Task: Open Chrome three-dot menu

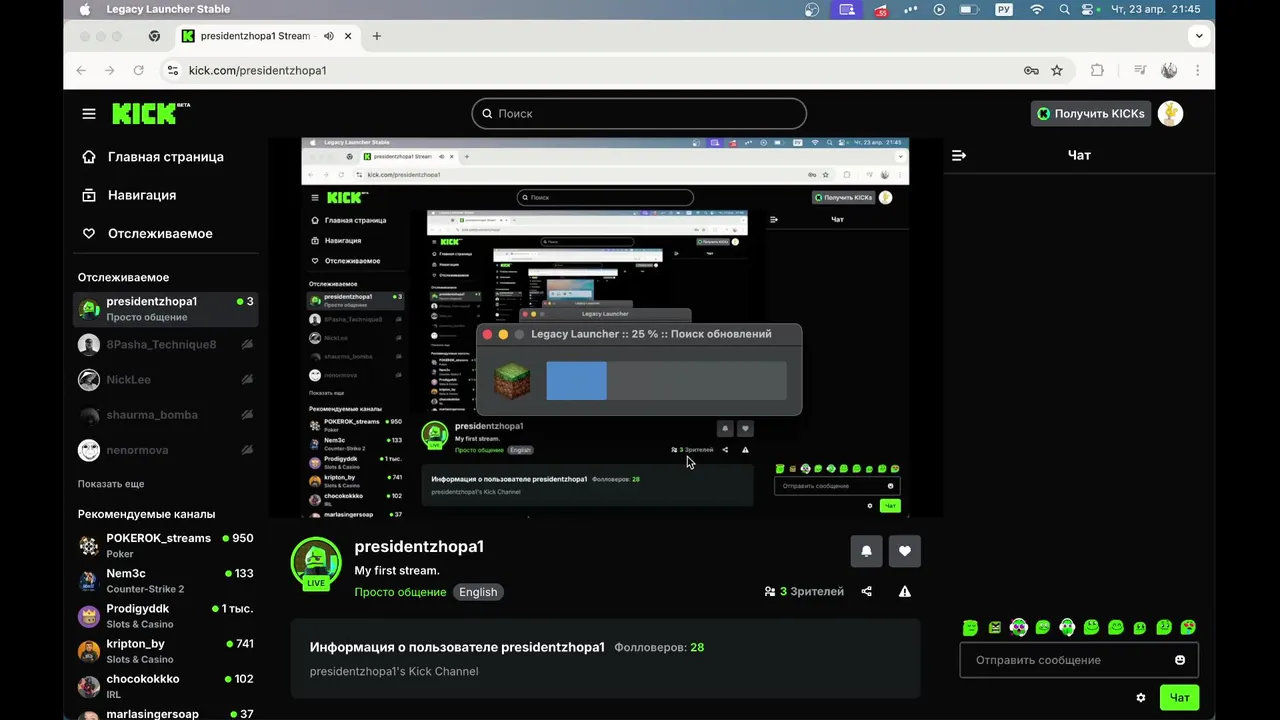Action: (x=1198, y=70)
